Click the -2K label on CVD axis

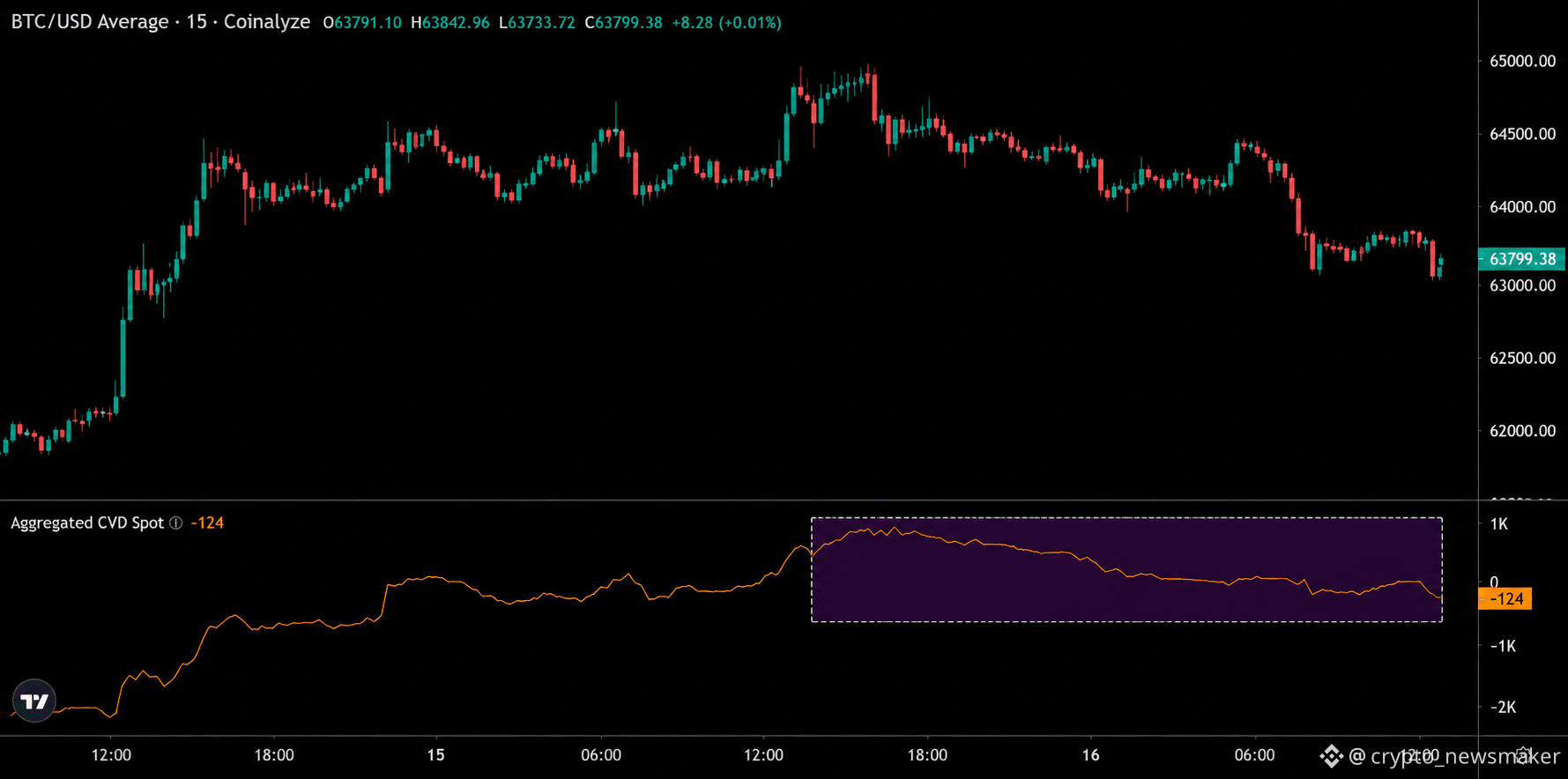(1503, 708)
